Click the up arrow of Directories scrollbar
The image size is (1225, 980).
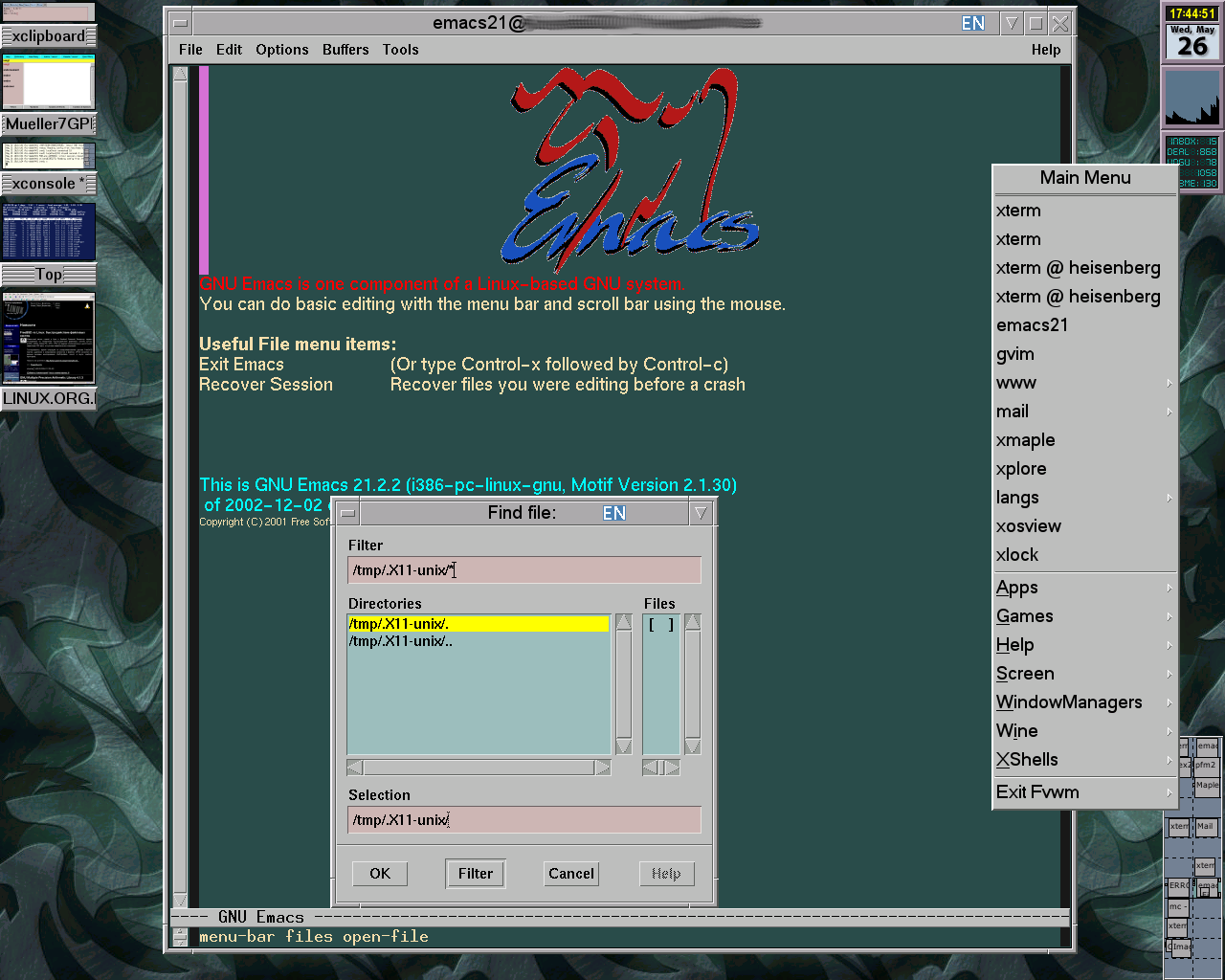click(624, 622)
